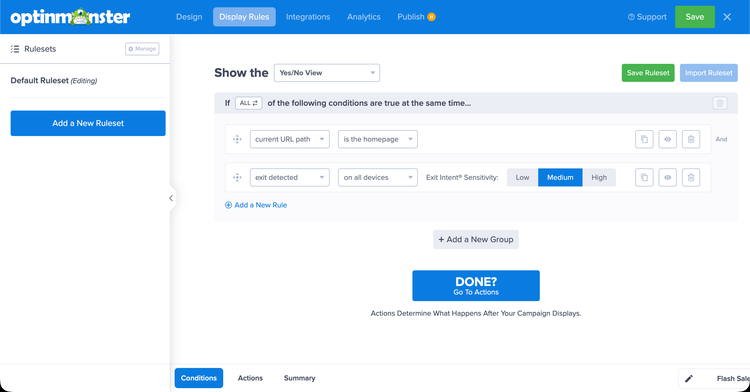The image size is (750, 392).
Task: Click DONE? Go To Actions button
Action: click(x=476, y=286)
